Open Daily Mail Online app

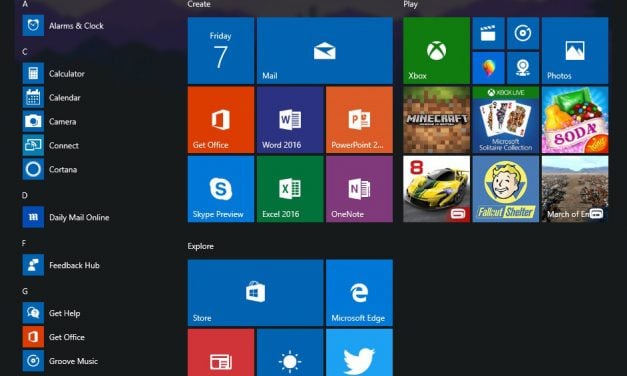(x=66, y=218)
